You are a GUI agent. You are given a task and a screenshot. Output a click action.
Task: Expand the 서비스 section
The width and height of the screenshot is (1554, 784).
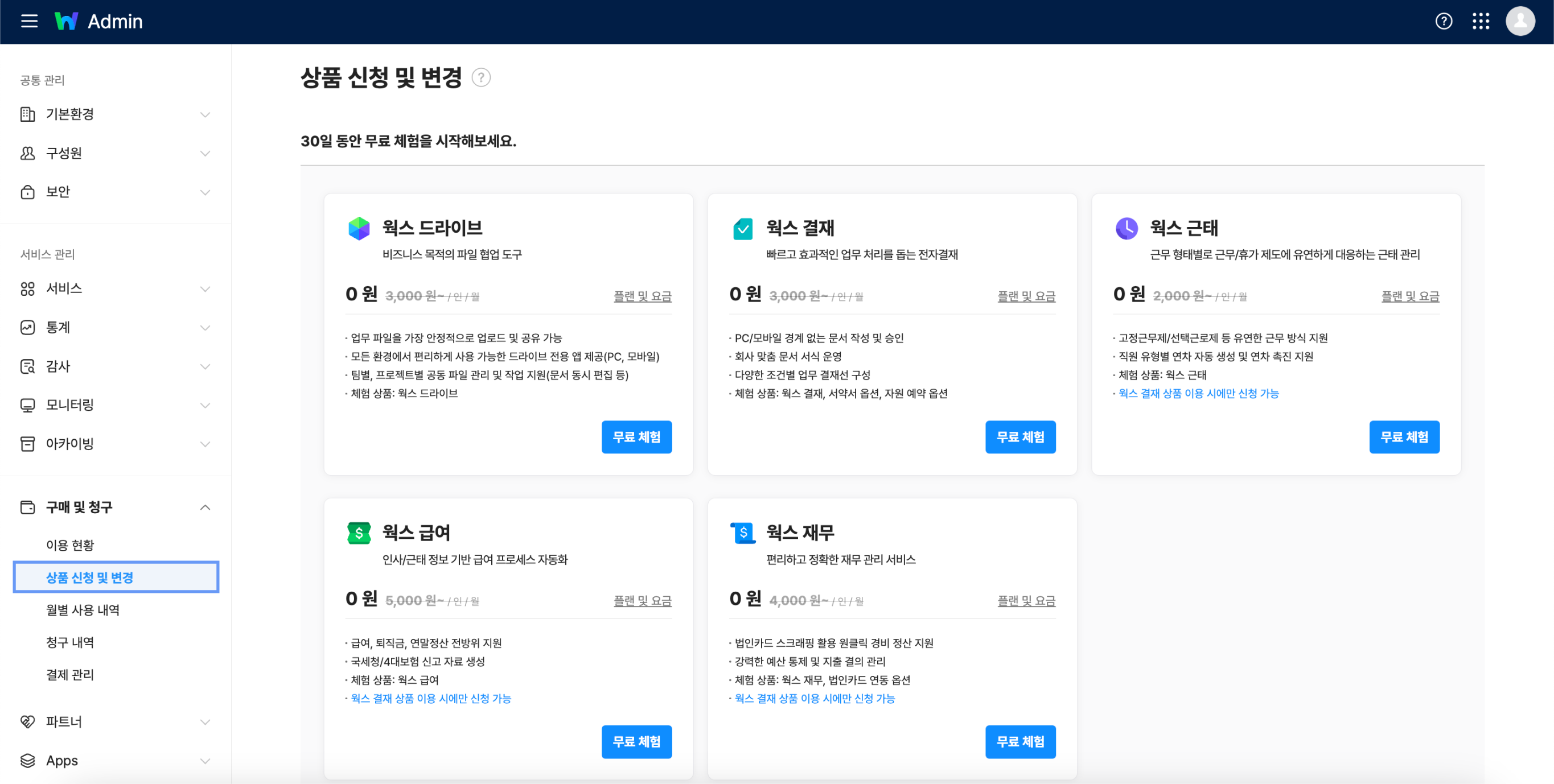point(205,289)
